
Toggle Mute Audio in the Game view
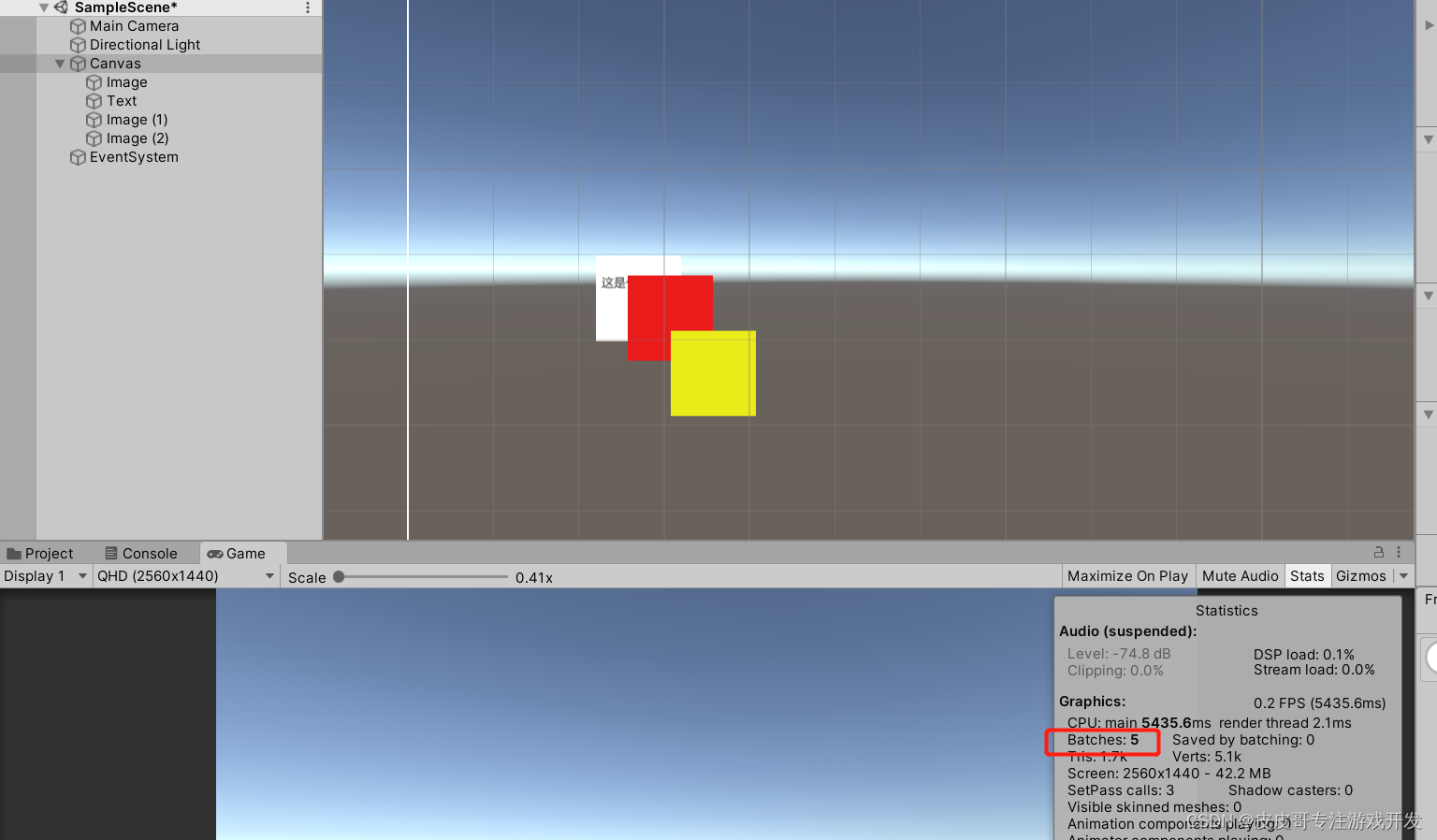tap(1240, 575)
